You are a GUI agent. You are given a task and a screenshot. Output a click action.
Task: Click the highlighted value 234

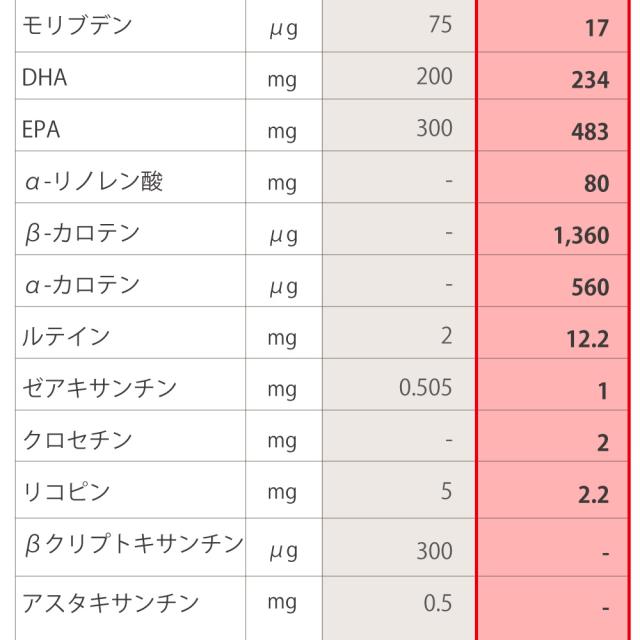coord(590,80)
